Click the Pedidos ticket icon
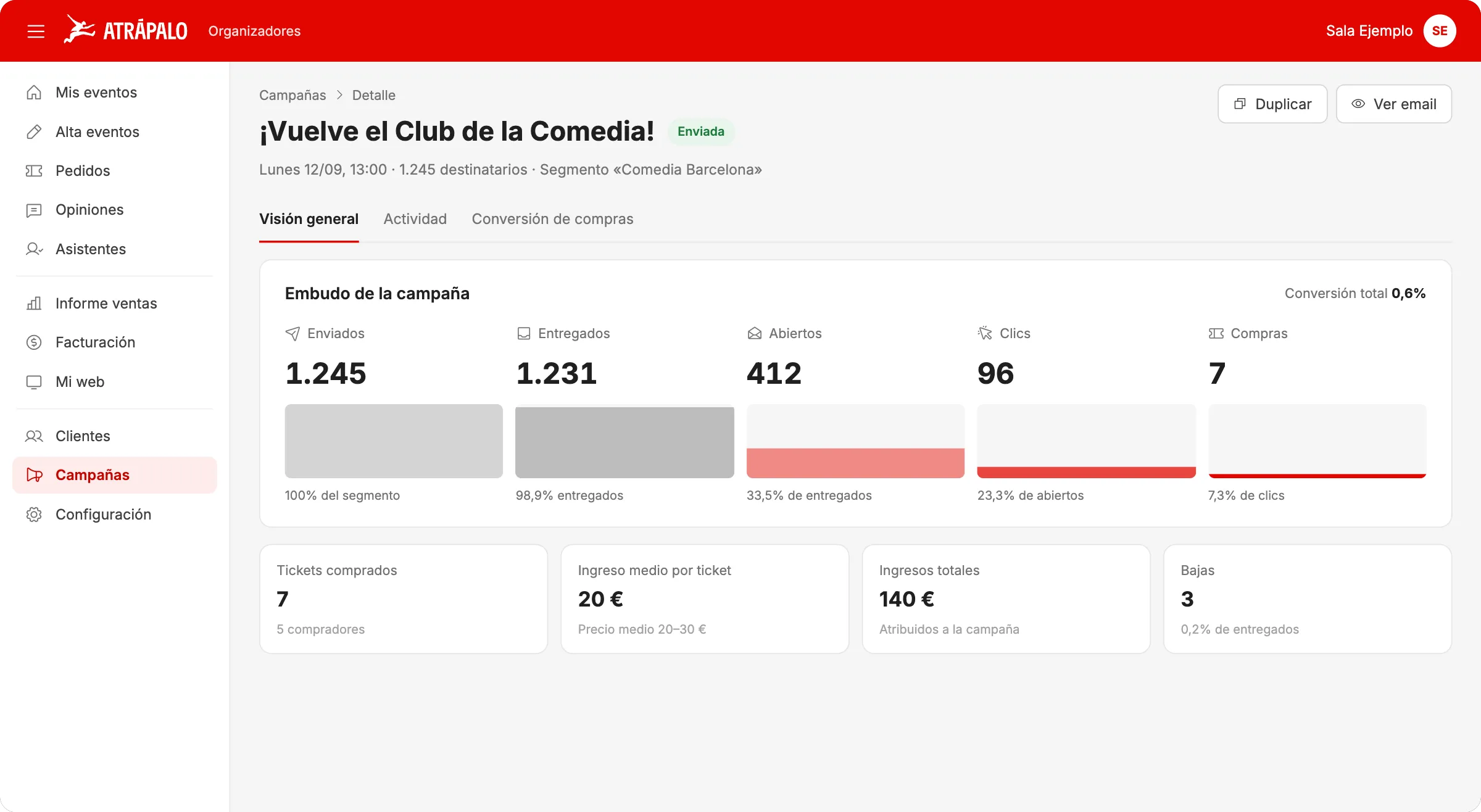Image resolution: width=1481 pixels, height=812 pixels. click(x=34, y=171)
